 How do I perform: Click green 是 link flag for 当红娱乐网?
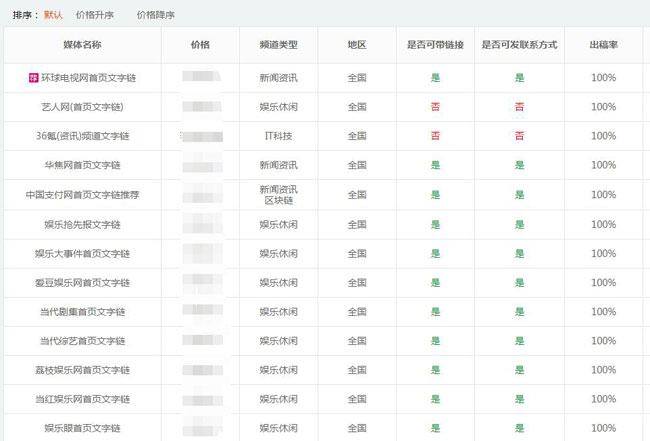(x=435, y=399)
